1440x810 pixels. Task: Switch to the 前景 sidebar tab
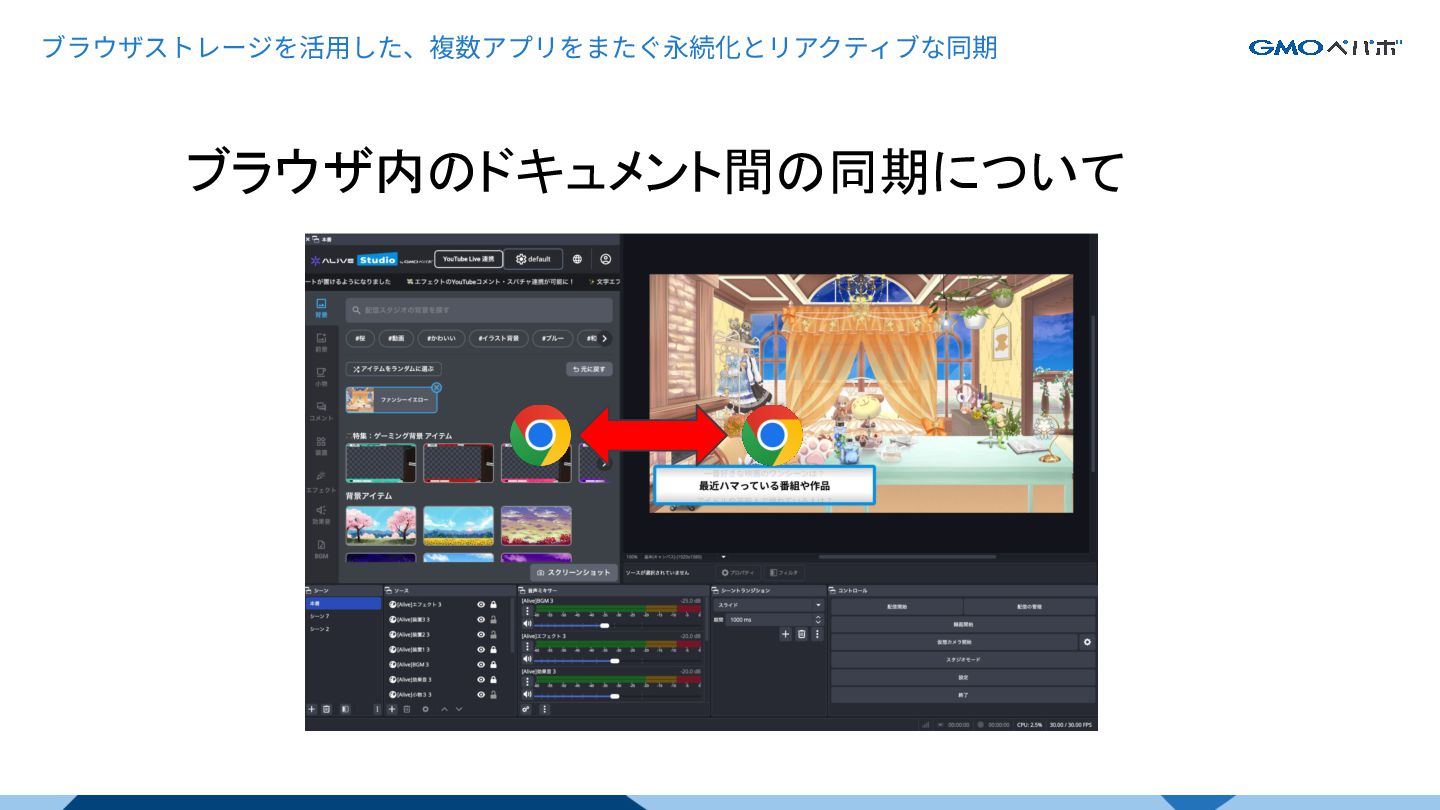click(321, 343)
